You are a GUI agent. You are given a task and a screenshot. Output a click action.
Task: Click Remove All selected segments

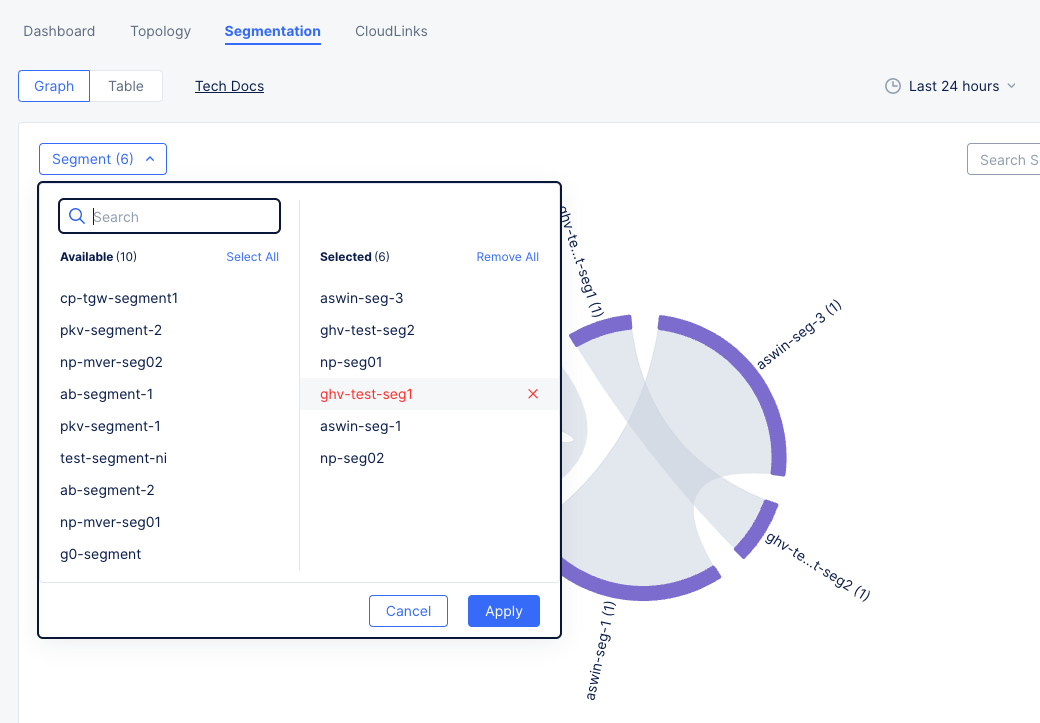click(507, 256)
